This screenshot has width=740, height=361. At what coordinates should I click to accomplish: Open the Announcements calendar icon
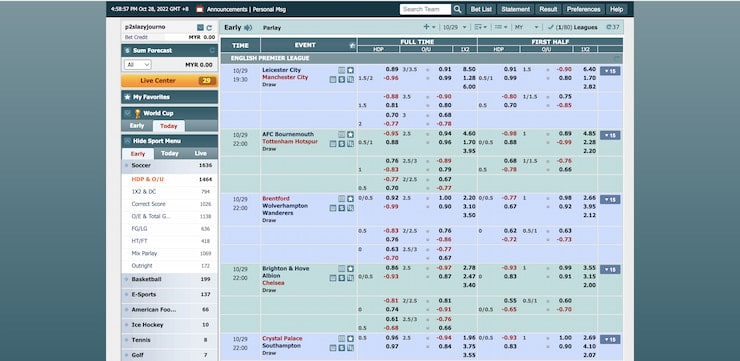click(200, 9)
